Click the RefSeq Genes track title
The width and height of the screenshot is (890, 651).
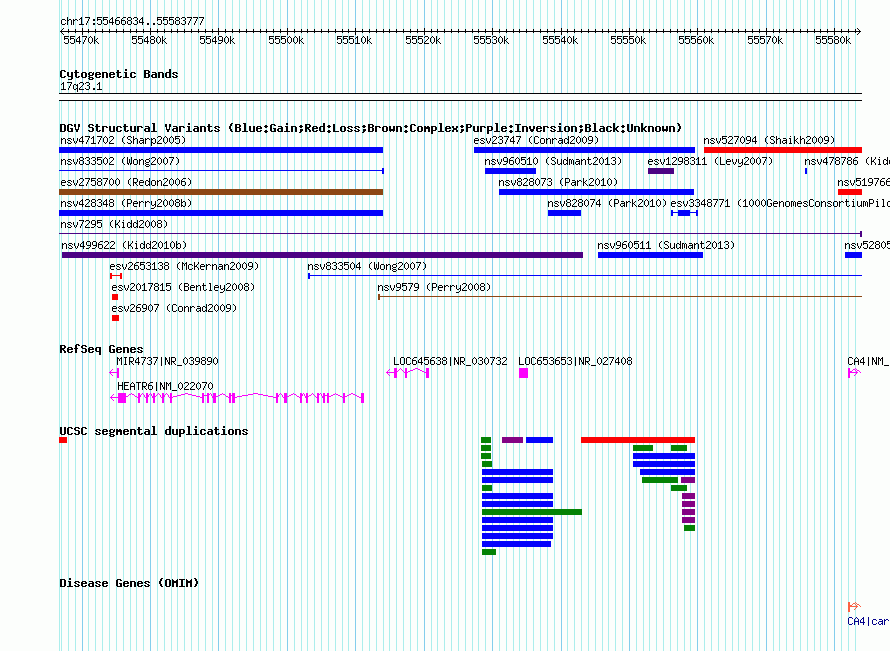[101, 349]
